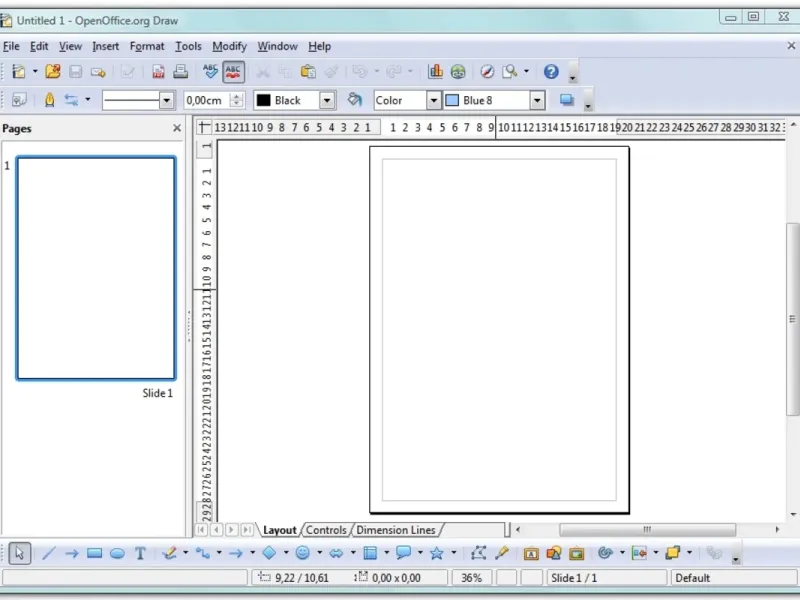Viewport: 800px width, 600px height.
Task: Expand the Stars shapes dropdown arrow
Action: pos(454,553)
